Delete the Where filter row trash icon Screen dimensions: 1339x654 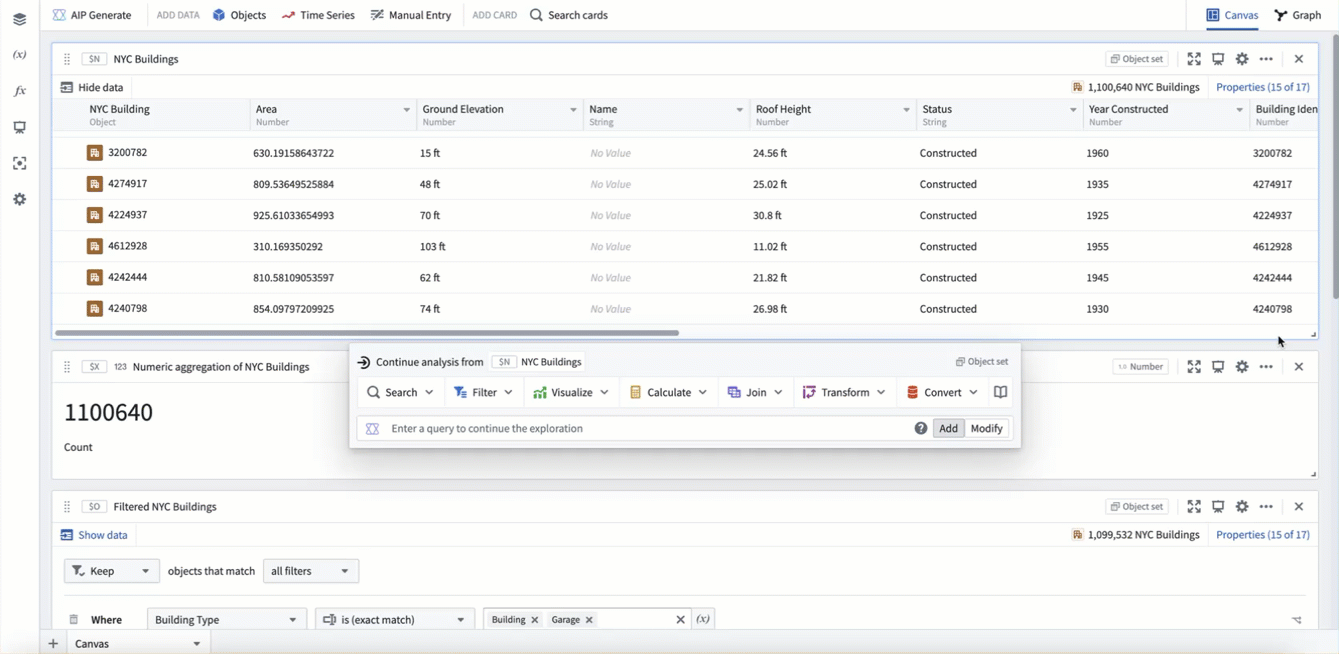pyautogui.click(x=73, y=620)
